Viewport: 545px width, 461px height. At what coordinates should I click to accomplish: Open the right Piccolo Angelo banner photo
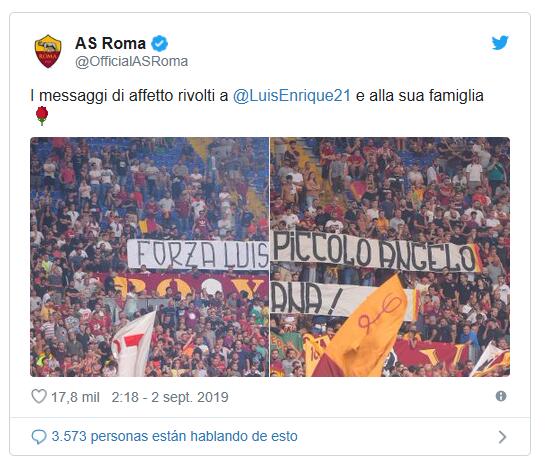(x=390, y=257)
